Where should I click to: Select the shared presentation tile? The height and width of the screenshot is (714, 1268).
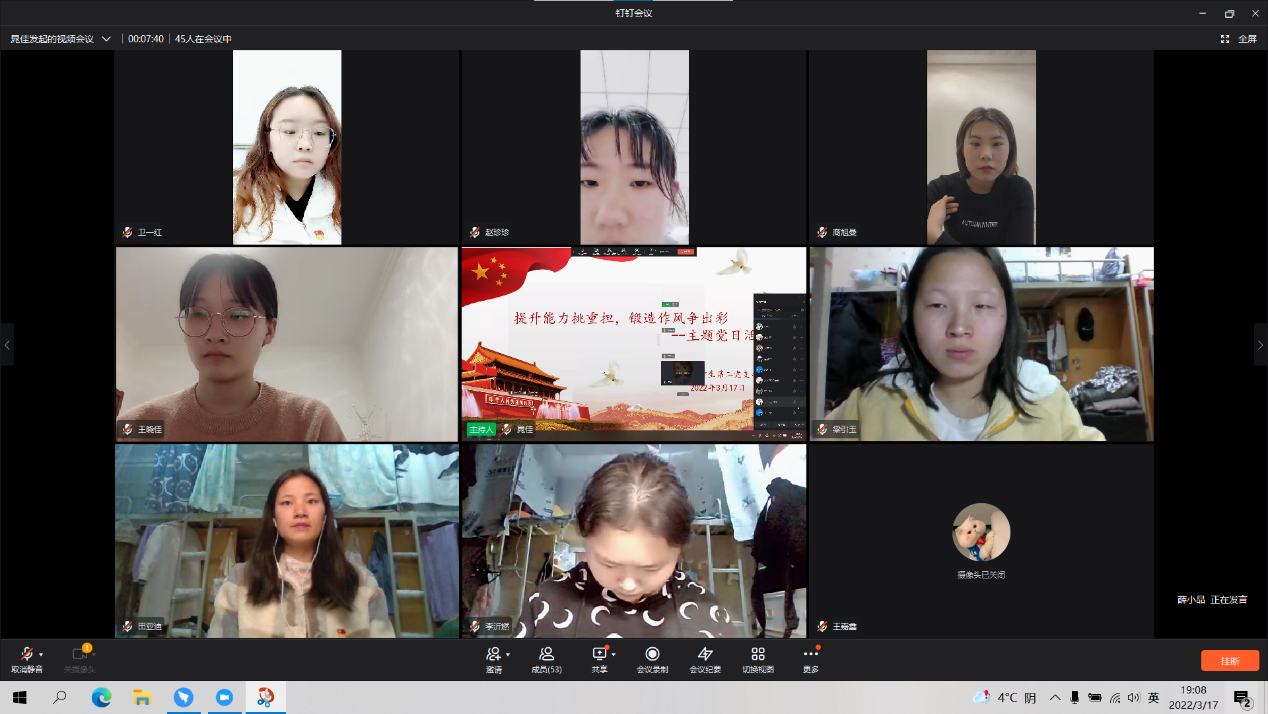tap(633, 343)
